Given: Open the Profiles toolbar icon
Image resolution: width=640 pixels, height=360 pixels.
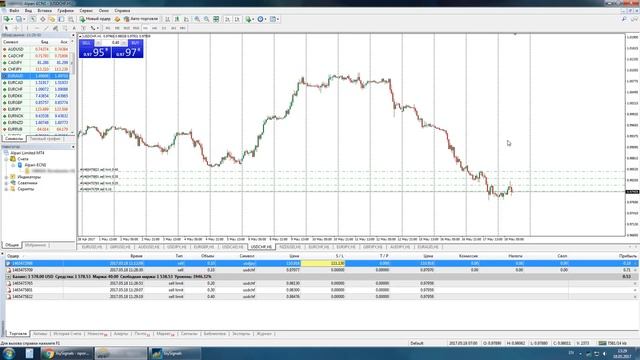Looking at the screenshot, I should point(19,19).
